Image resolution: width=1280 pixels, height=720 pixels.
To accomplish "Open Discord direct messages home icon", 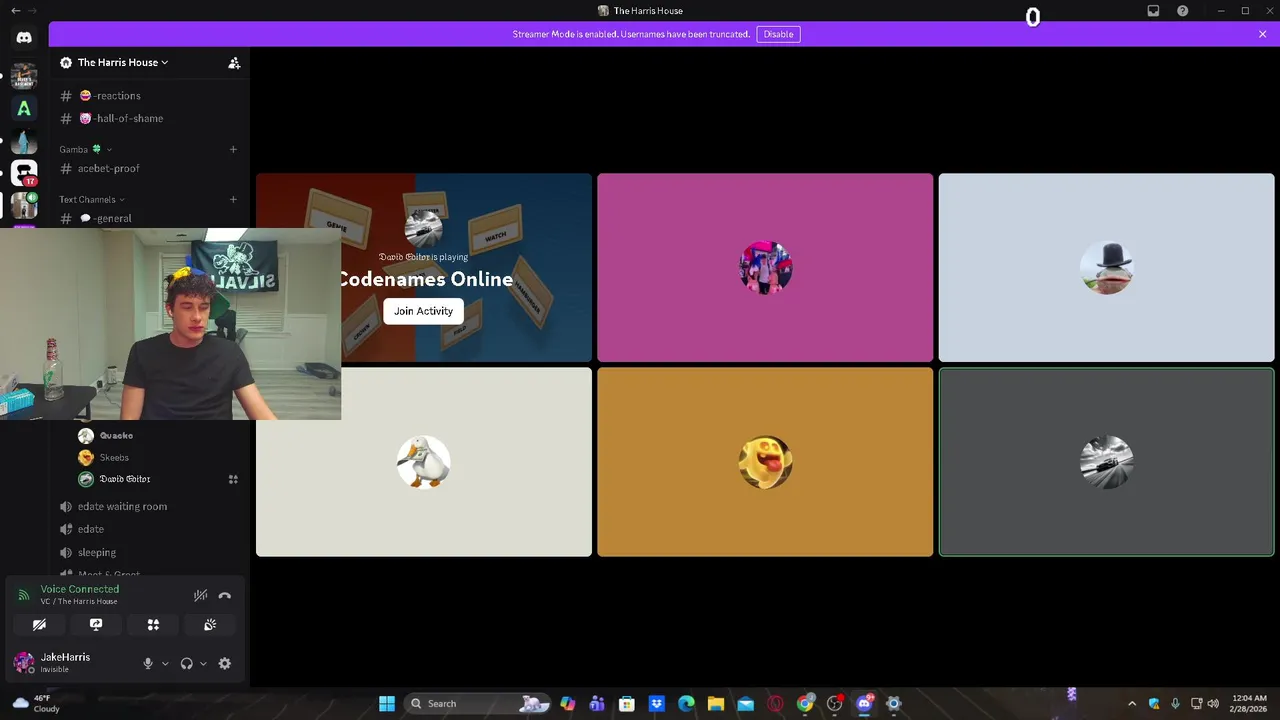I will click(x=24, y=38).
